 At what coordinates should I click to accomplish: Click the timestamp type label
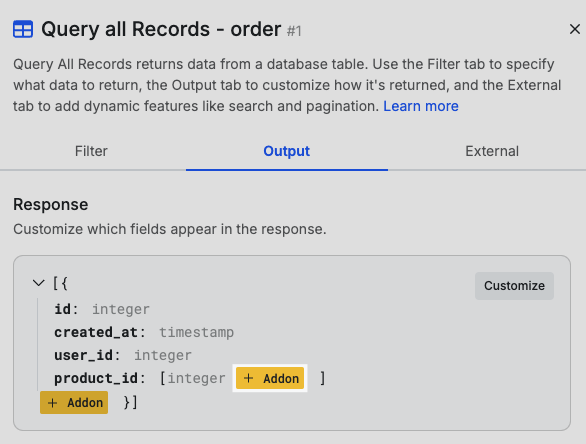click(197, 332)
